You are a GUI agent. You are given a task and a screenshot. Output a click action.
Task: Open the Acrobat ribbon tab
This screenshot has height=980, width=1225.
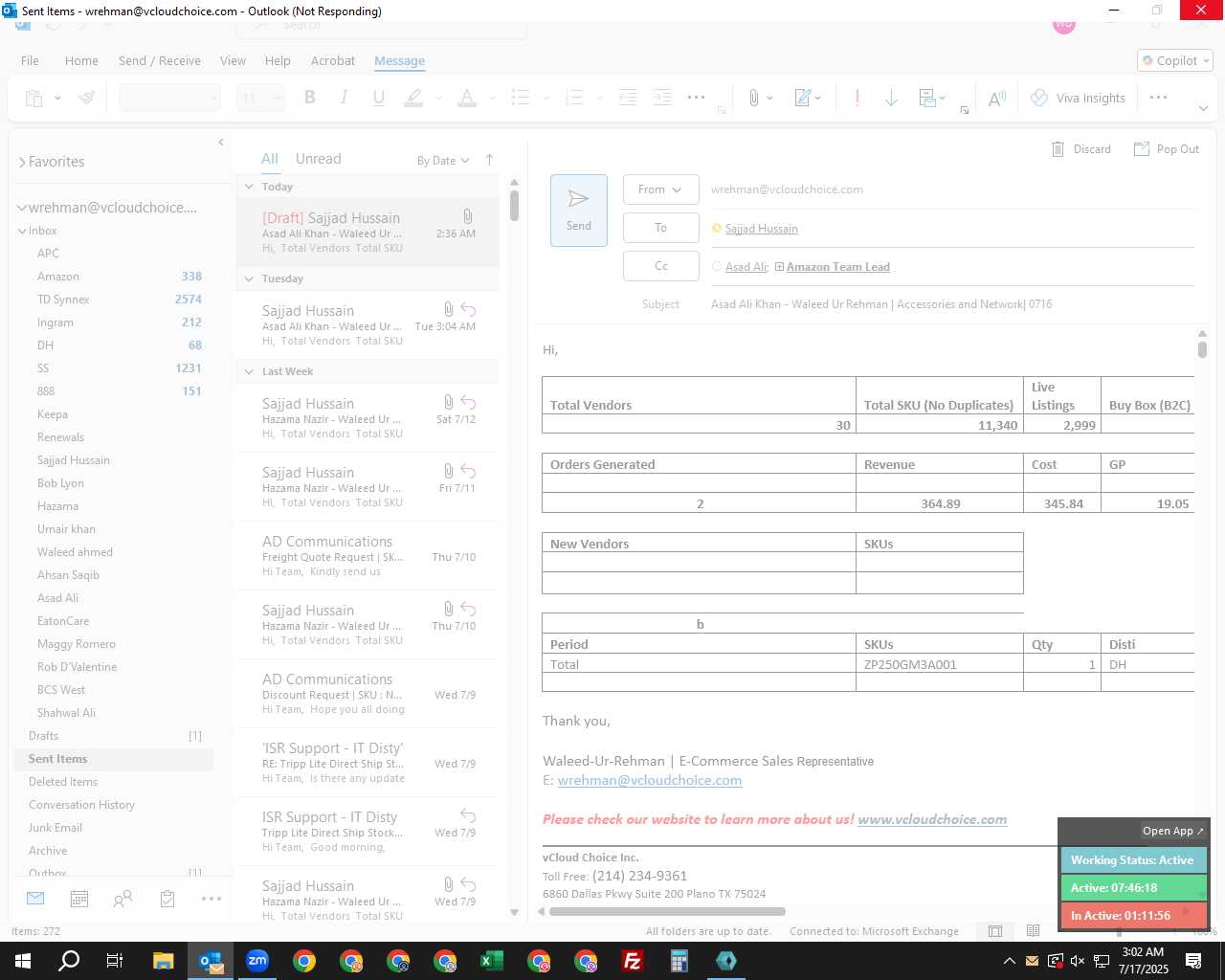click(x=333, y=60)
